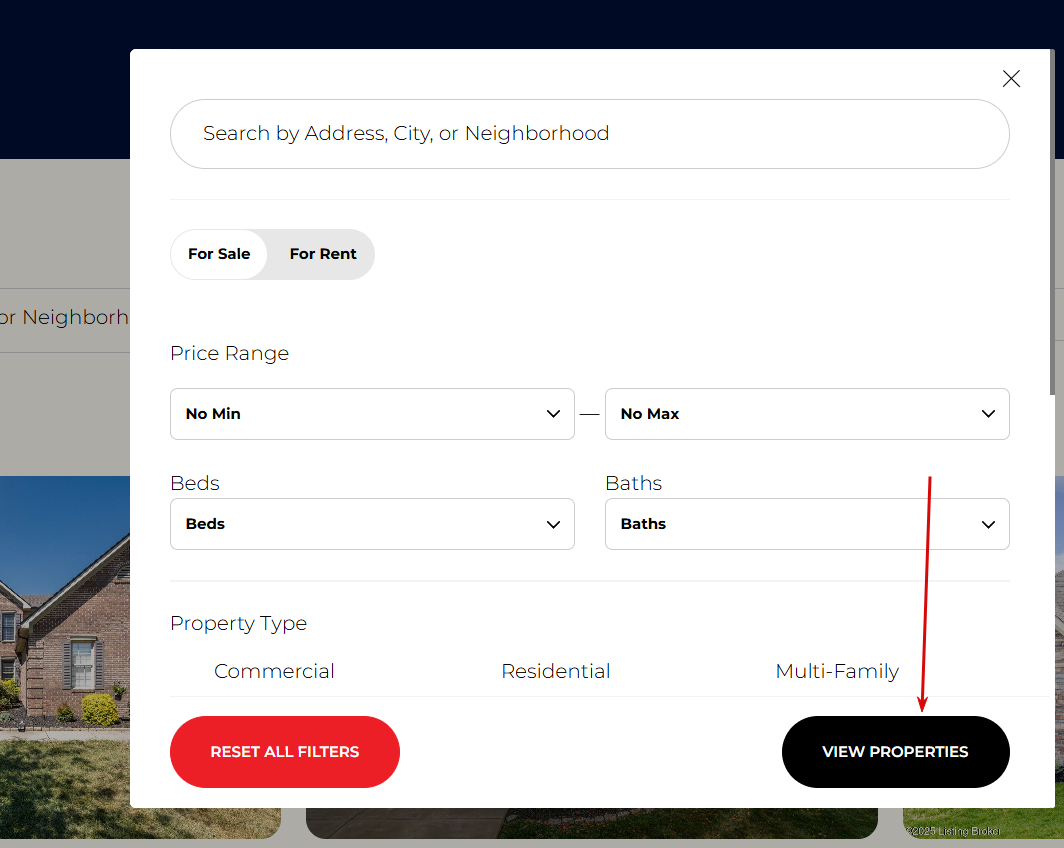
Task: Click the background neighborhood search field
Action: (65, 317)
